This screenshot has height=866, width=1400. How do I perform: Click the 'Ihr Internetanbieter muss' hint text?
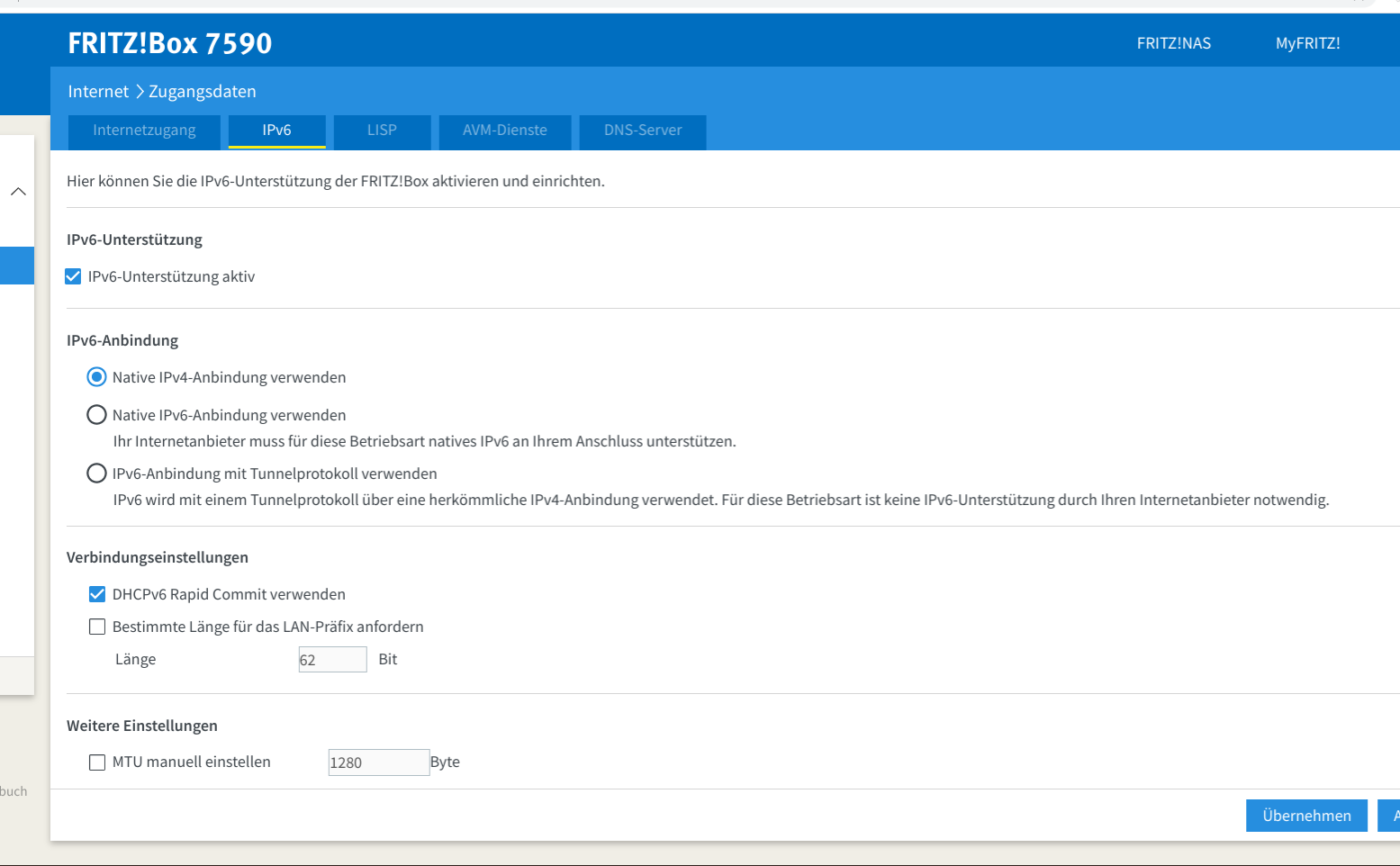425,442
